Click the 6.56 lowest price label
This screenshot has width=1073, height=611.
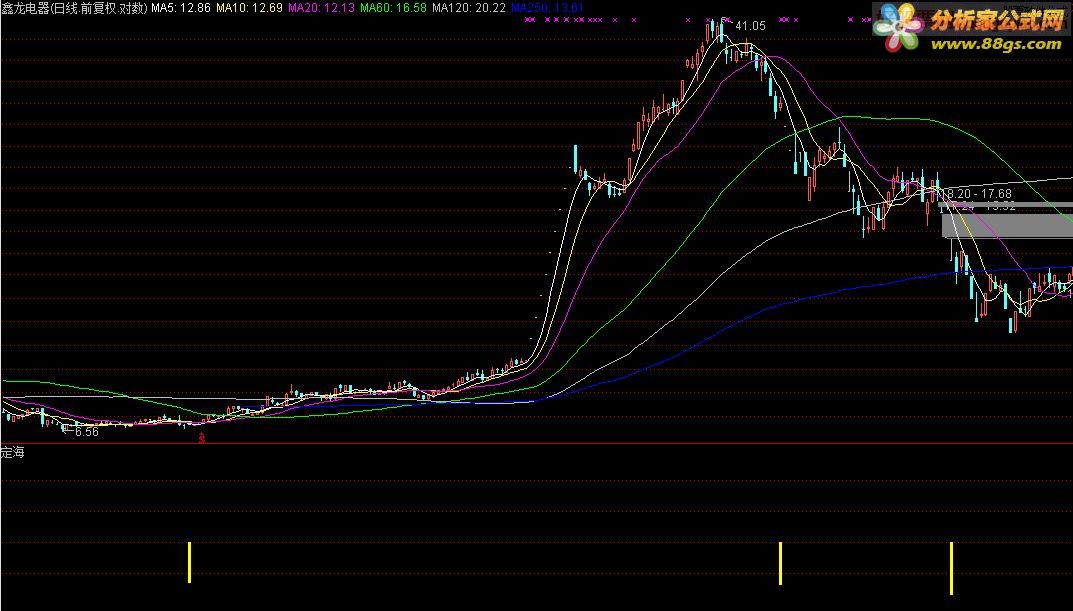(86, 432)
